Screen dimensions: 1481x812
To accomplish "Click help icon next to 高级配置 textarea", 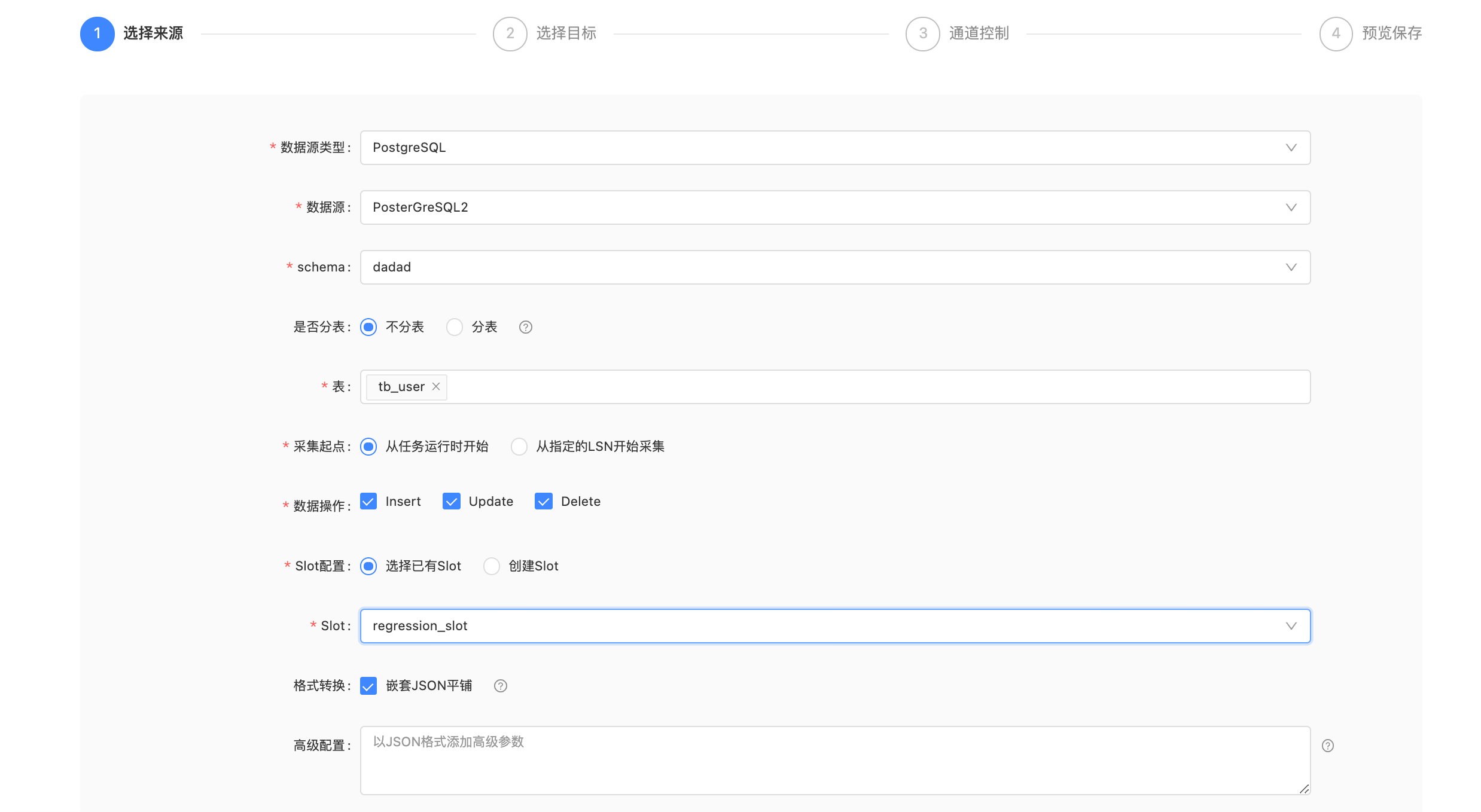I will (x=1327, y=746).
